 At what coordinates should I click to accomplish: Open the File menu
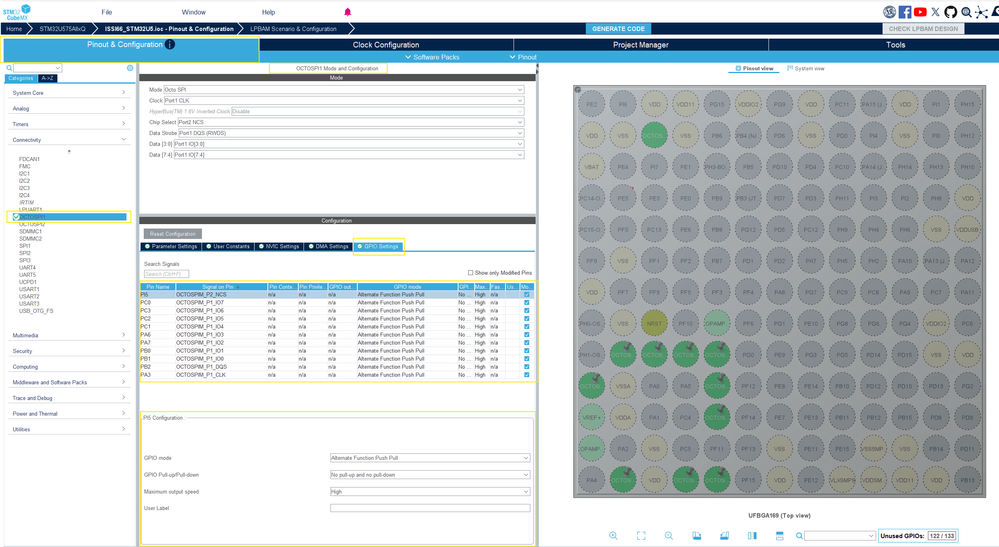tap(106, 12)
